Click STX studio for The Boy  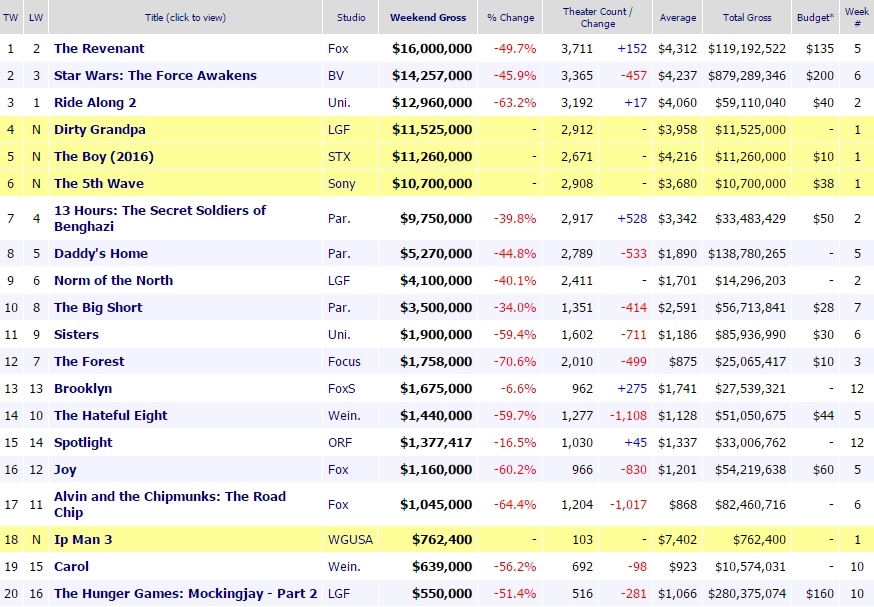pyautogui.click(x=339, y=157)
